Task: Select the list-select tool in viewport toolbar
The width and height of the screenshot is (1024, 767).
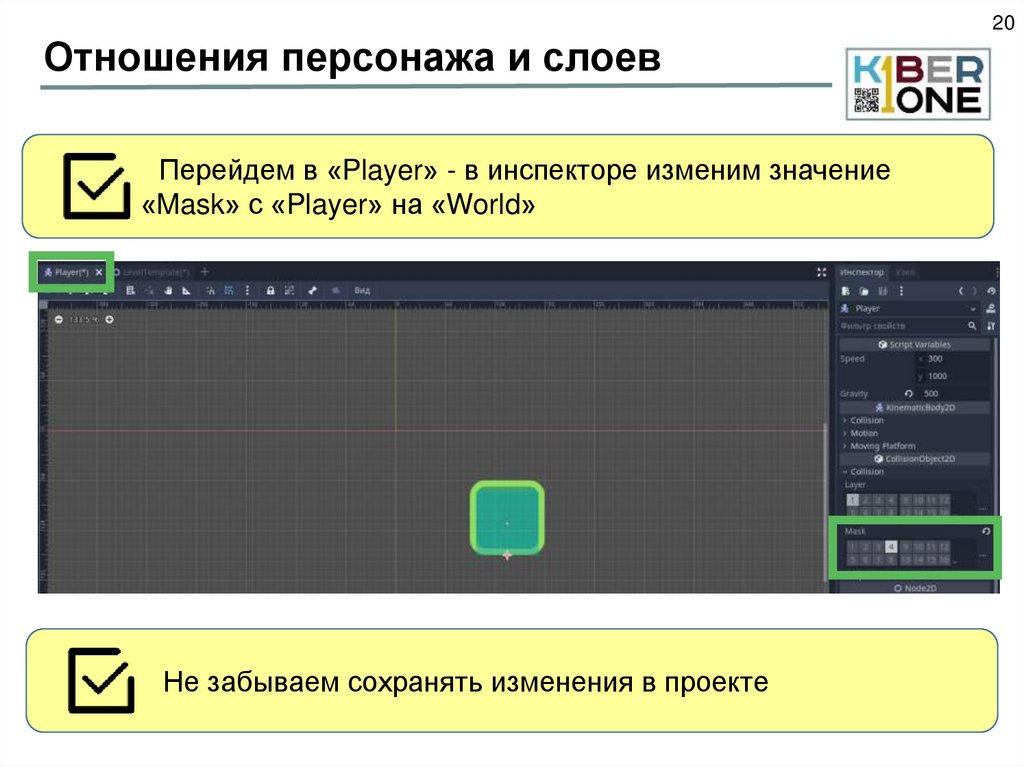Action: click(131, 290)
